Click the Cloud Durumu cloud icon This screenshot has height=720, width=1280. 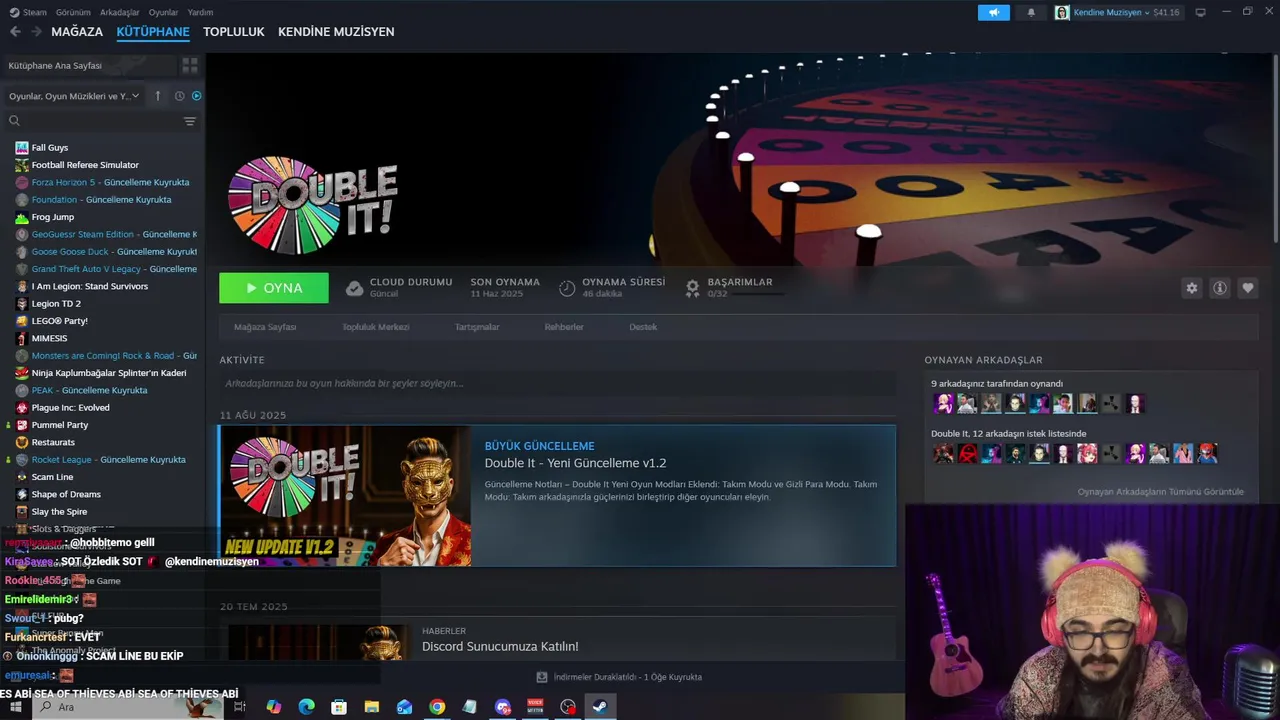click(x=354, y=288)
